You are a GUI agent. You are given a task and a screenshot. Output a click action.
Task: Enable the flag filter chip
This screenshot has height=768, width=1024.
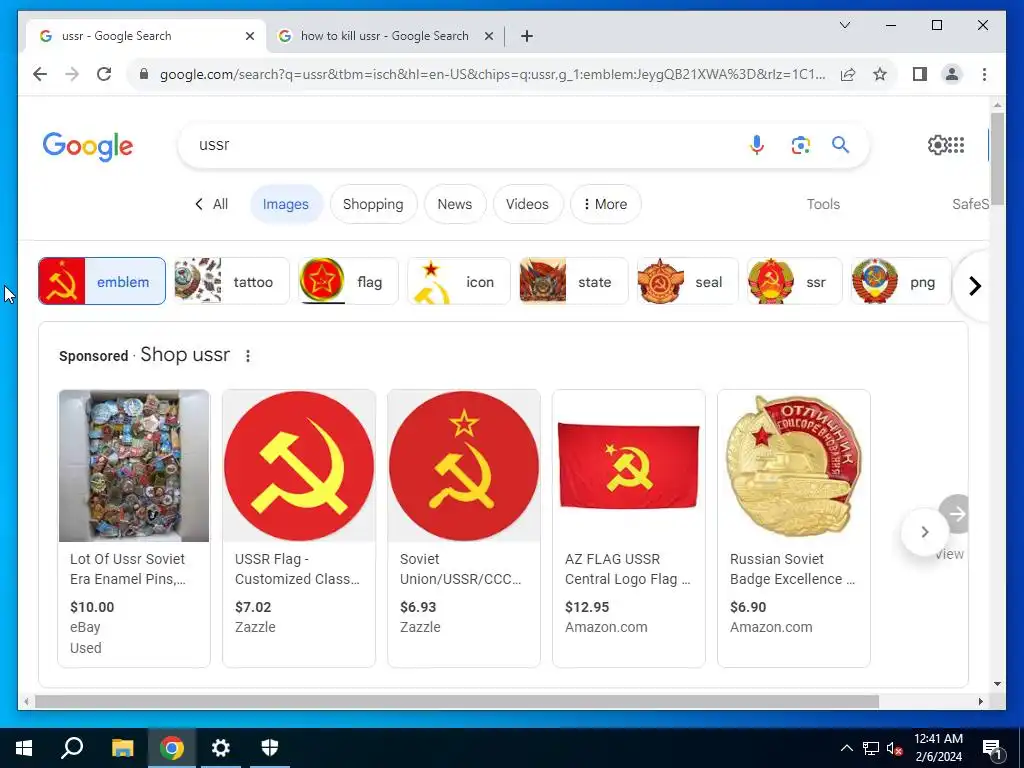pyautogui.click(x=348, y=281)
